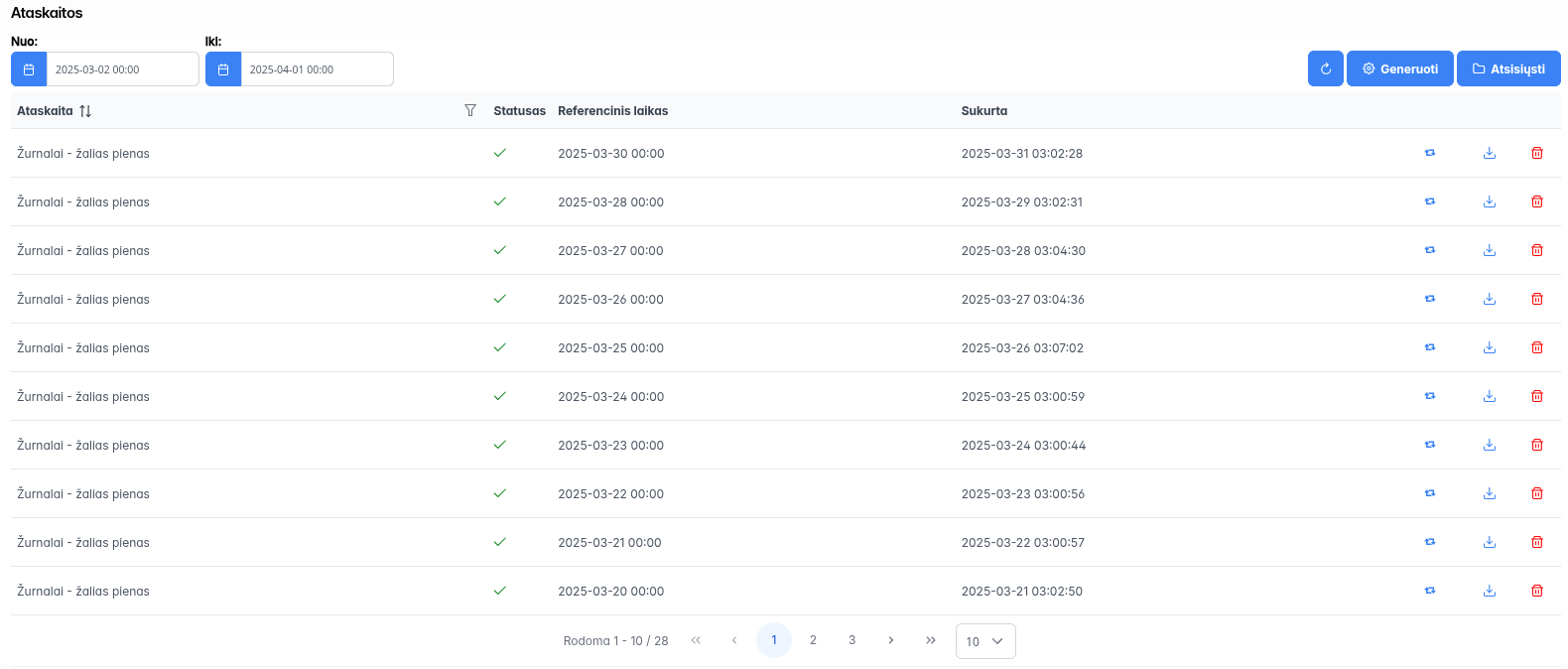The image size is (1568, 669).
Task: Delete the report with reference 2025-03-20
Action: coord(1536,591)
